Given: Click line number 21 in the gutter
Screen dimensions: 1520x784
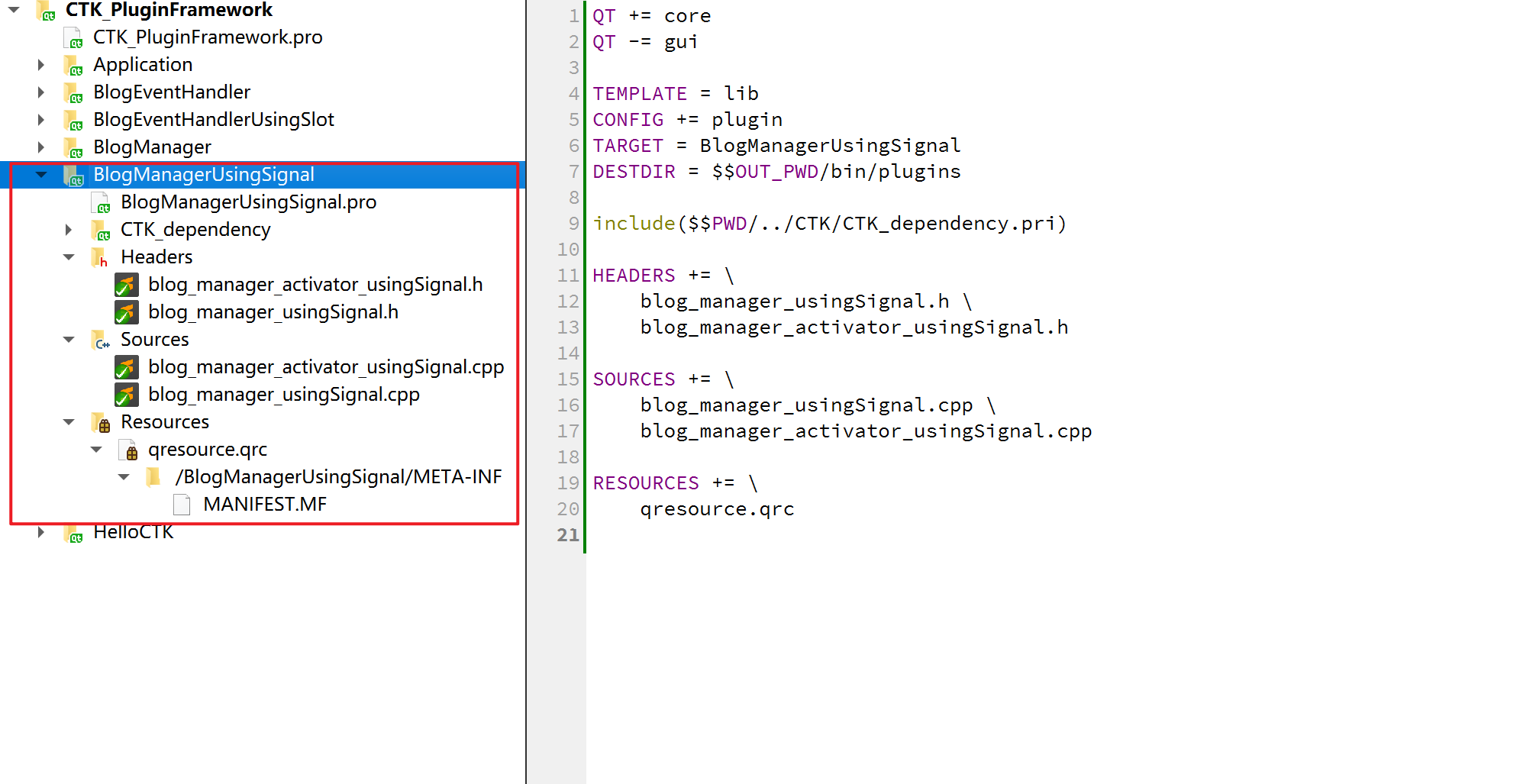Looking at the screenshot, I should [567, 535].
